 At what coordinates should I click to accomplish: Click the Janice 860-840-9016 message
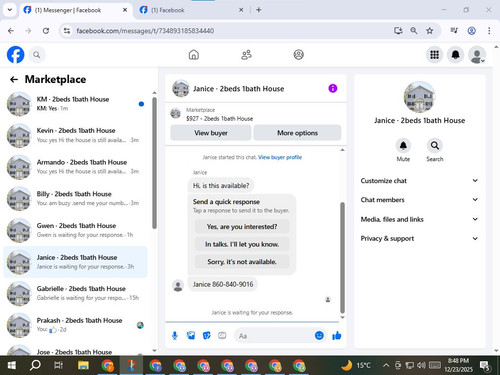pos(223,284)
